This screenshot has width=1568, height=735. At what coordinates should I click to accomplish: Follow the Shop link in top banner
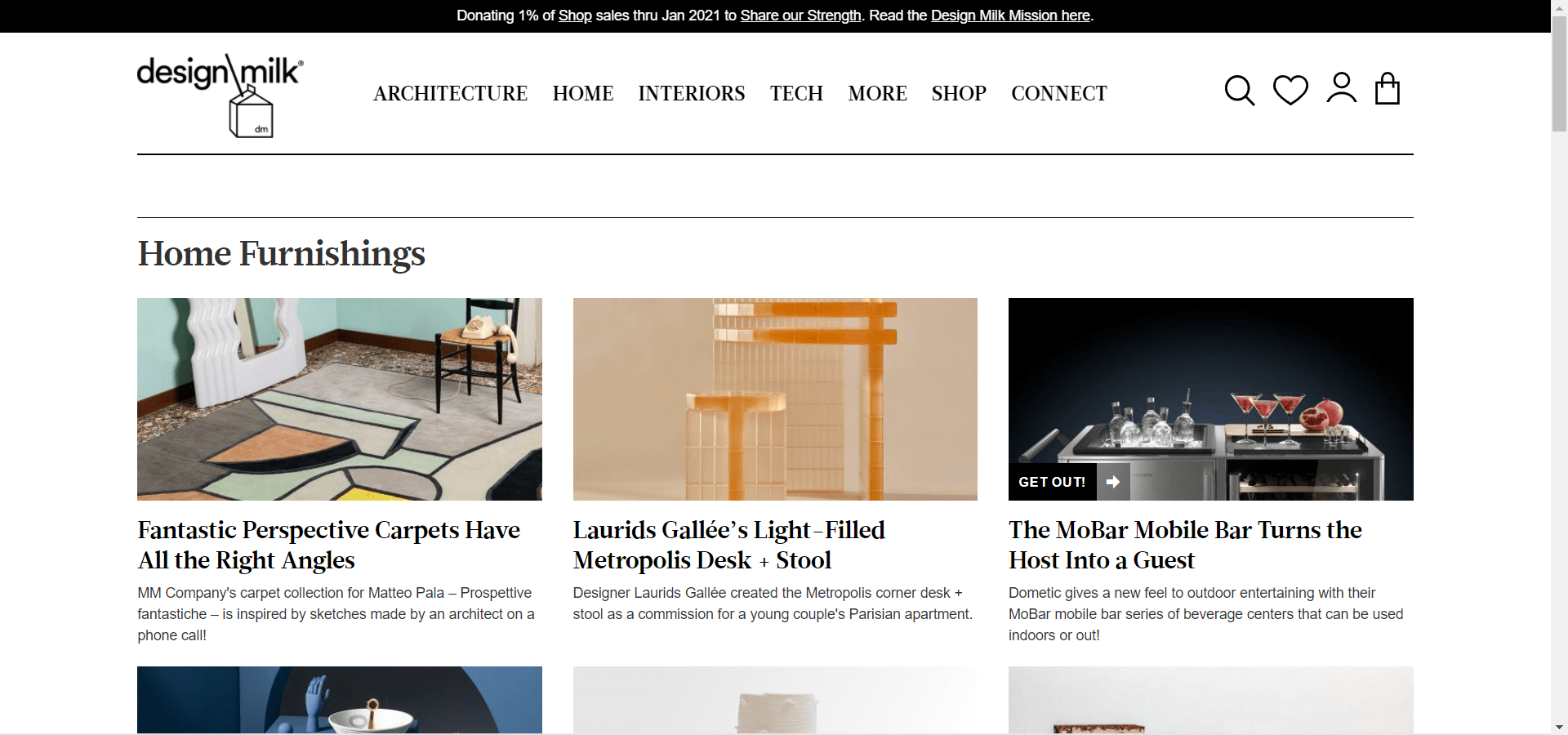click(575, 16)
